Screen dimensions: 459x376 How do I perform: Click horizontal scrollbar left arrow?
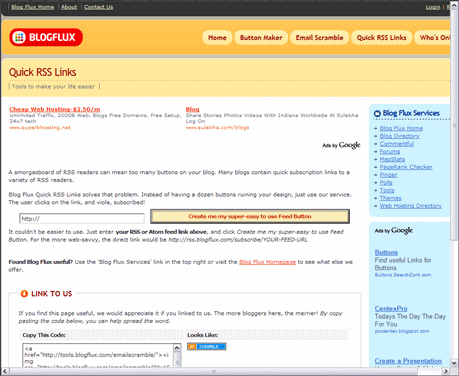[x=5, y=371]
